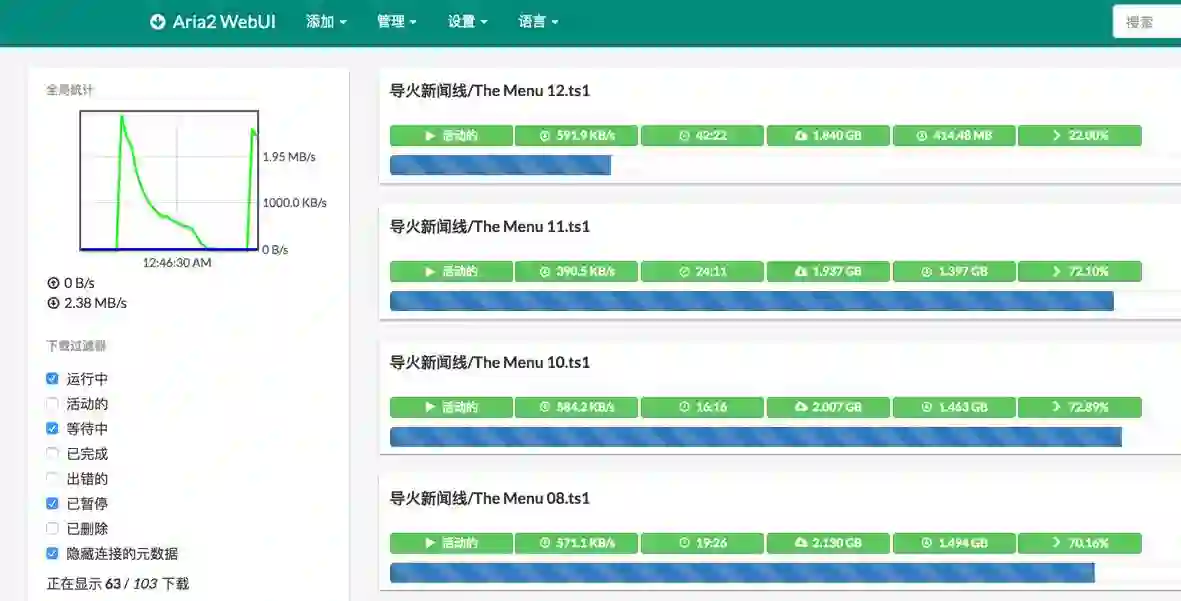Viewport: 1181px width, 601px height.
Task: Focus the 搜索 search field
Action: click(1147, 22)
